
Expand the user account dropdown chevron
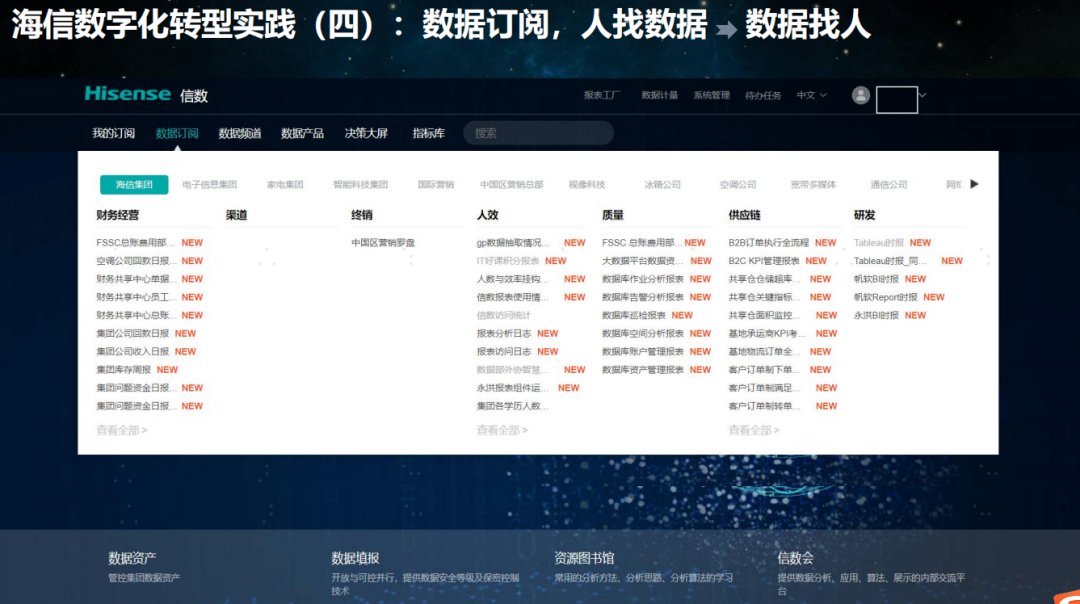[923, 95]
